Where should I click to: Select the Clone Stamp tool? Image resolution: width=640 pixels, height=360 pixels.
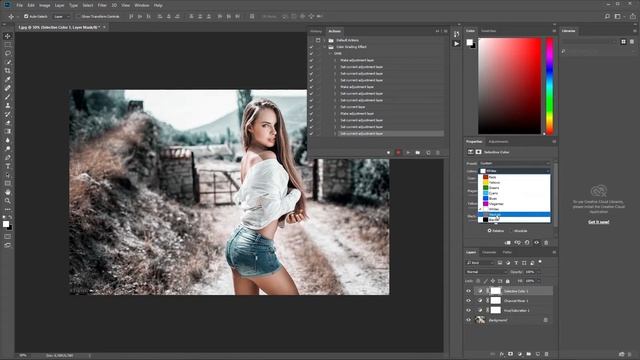[7, 105]
